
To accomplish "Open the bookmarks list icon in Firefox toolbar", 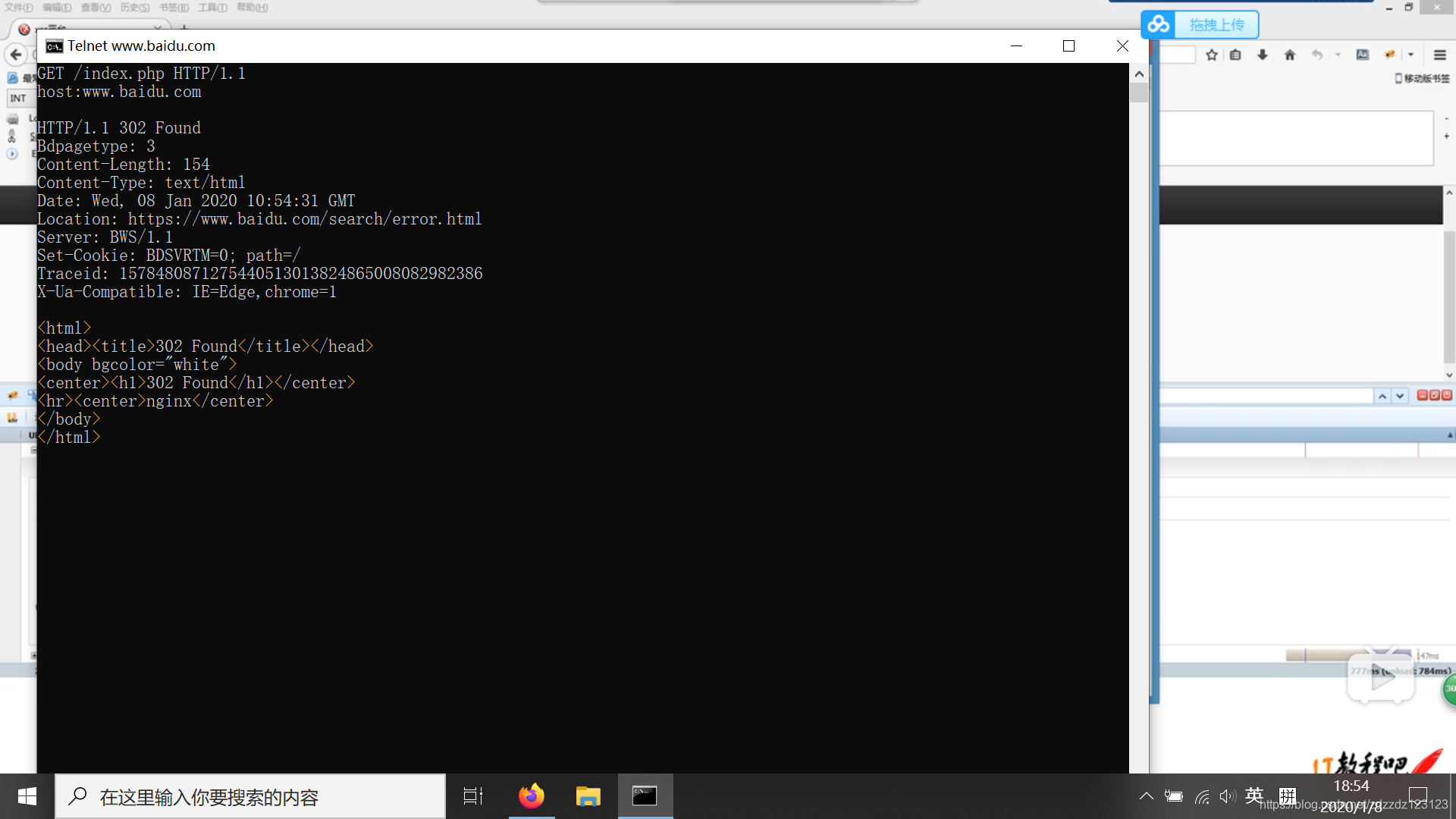I will point(1235,55).
